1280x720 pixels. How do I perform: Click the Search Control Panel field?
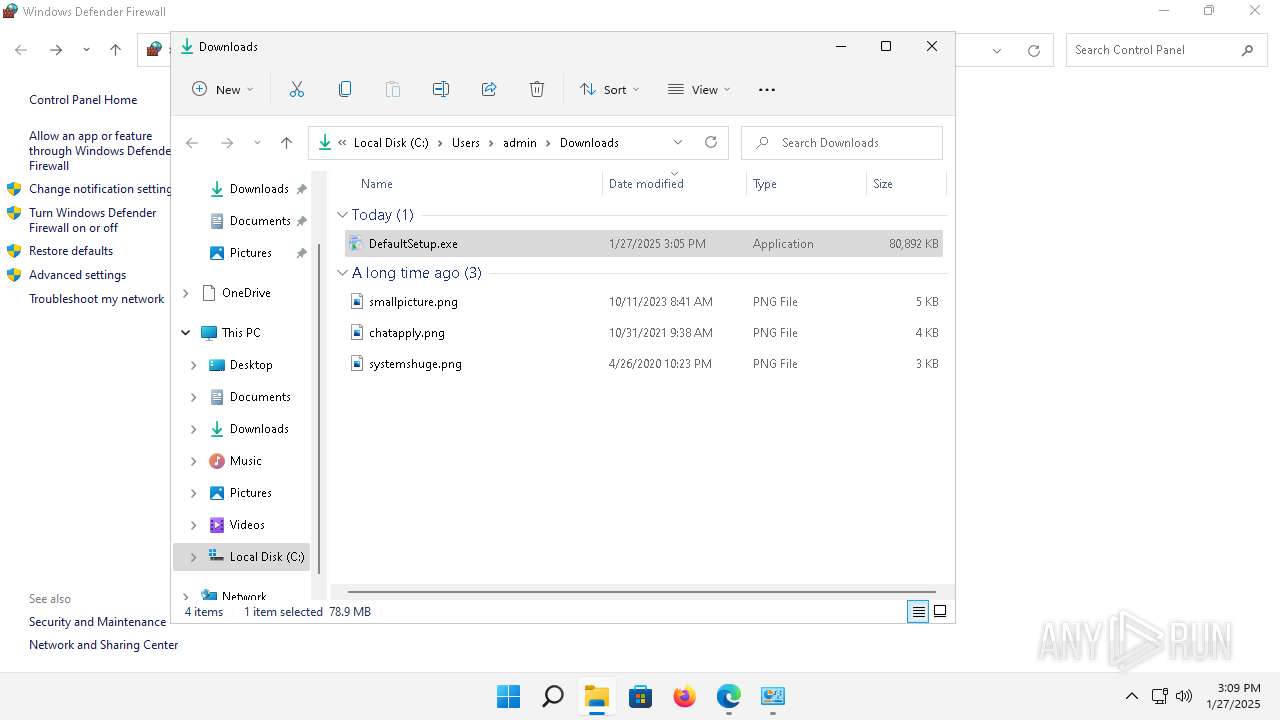tap(1166, 50)
